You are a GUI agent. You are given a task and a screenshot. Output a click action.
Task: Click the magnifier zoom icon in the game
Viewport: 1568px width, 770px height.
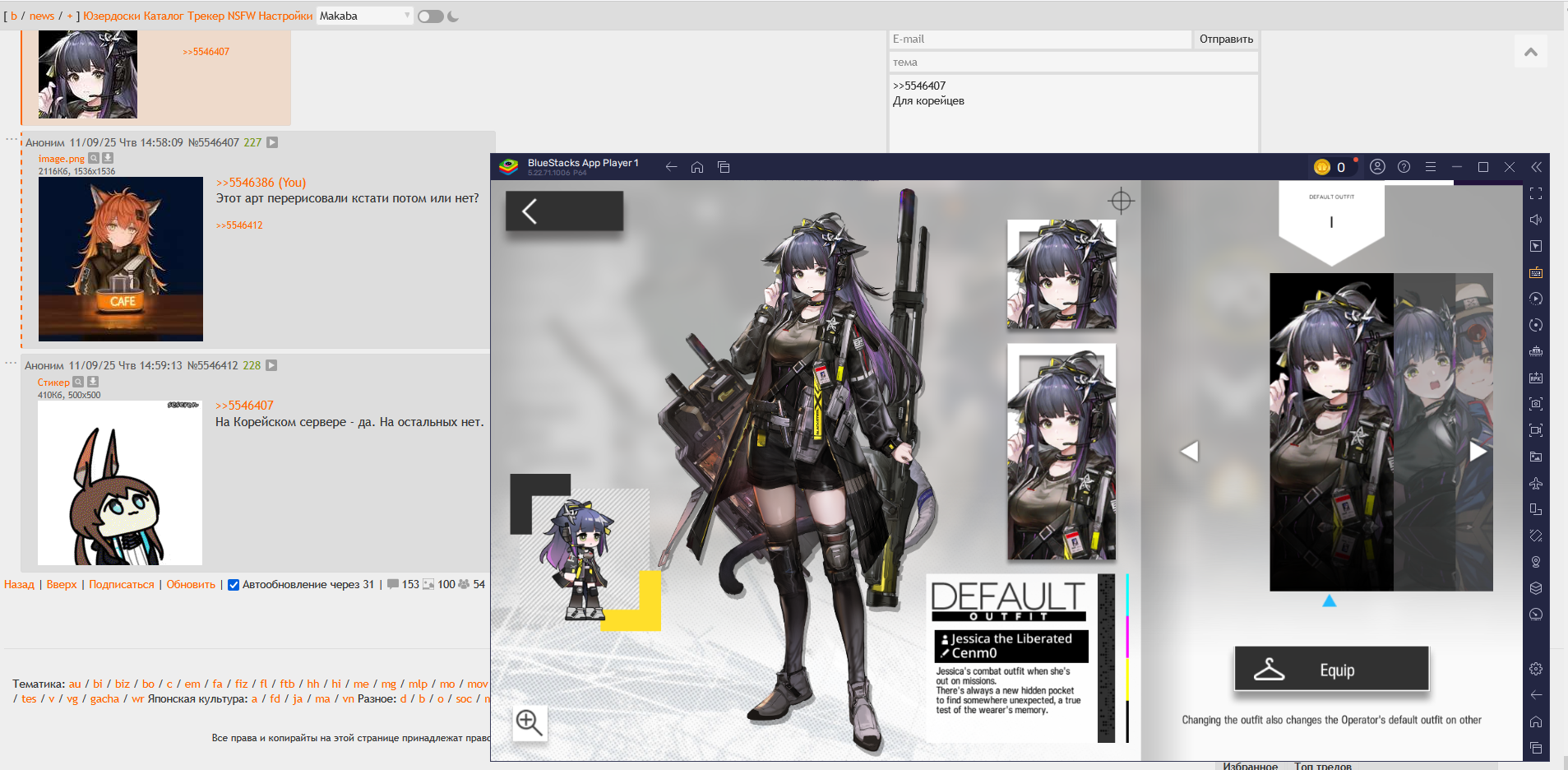[529, 723]
